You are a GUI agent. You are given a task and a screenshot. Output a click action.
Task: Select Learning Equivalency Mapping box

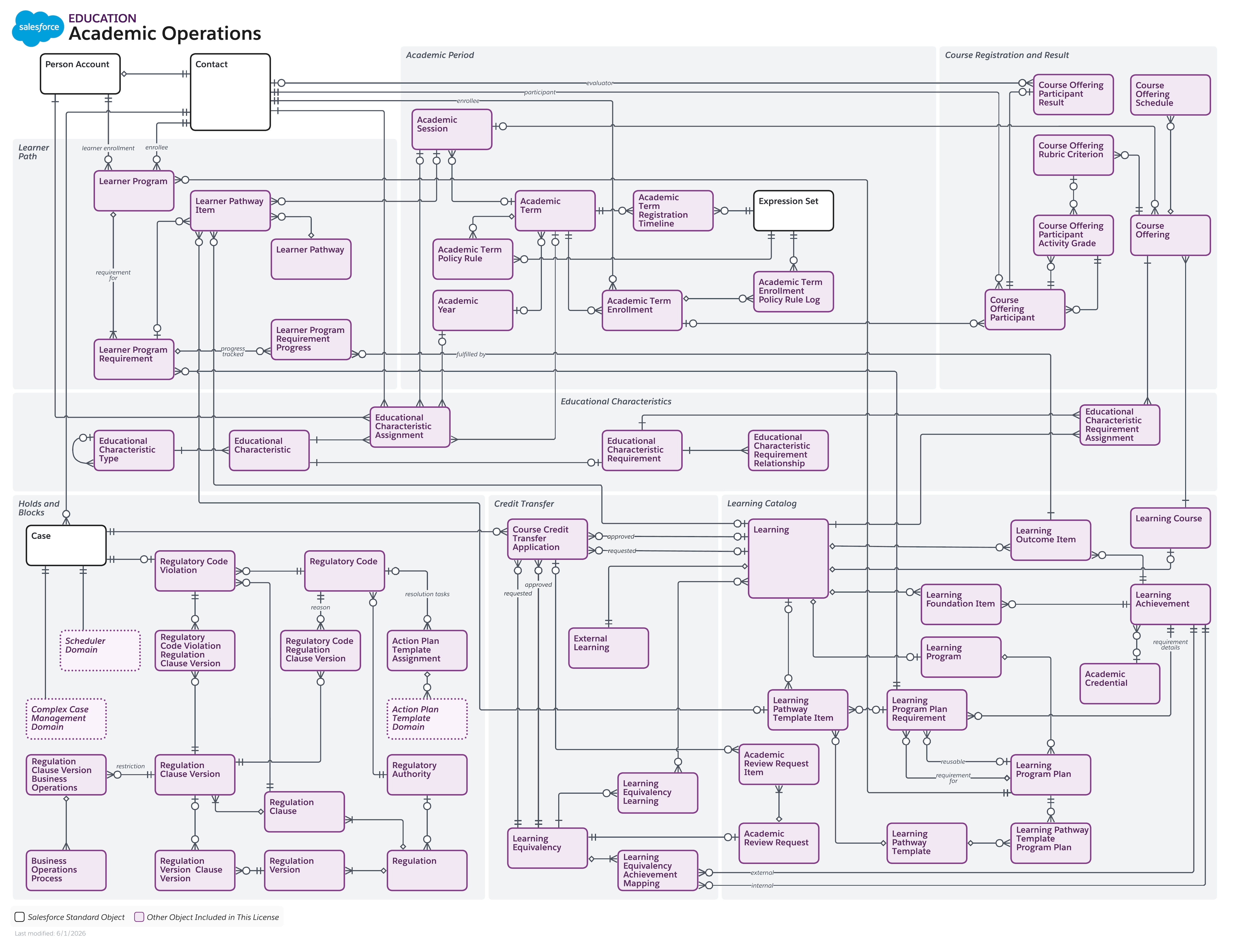[x=658, y=871]
